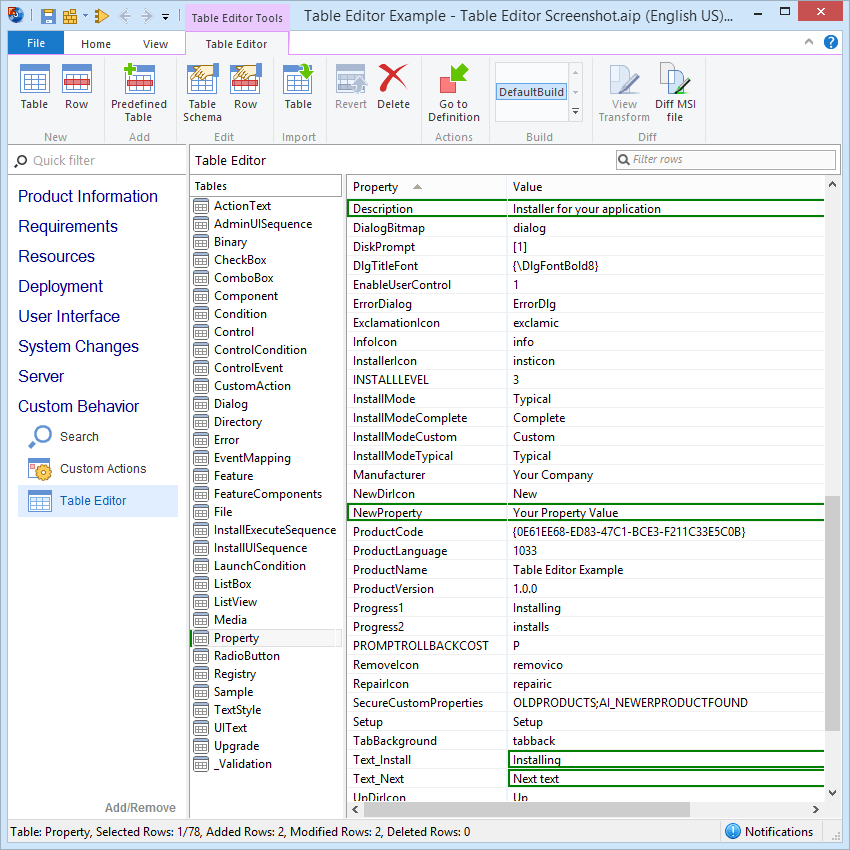Add a Predefined Table
Screen dimensions: 850x850
pyautogui.click(x=139, y=93)
